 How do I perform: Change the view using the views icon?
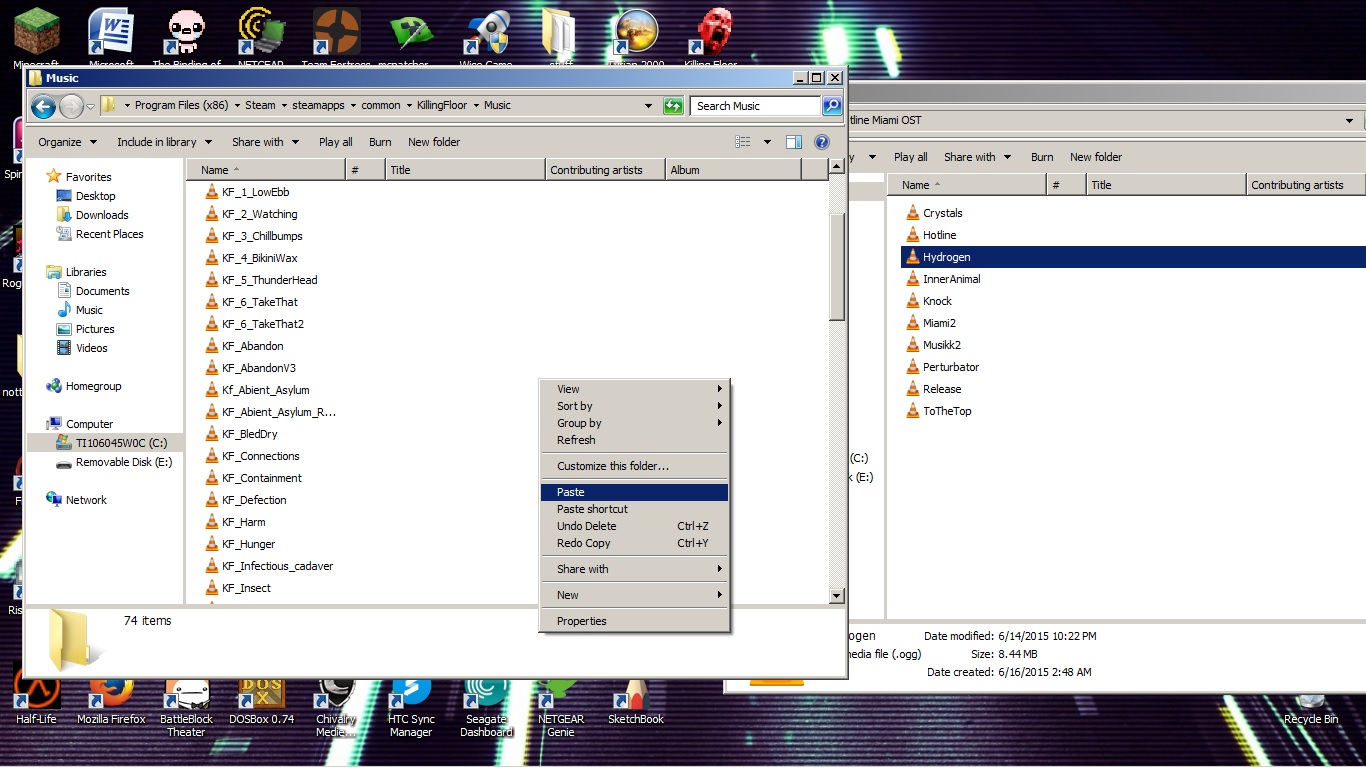pos(743,142)
